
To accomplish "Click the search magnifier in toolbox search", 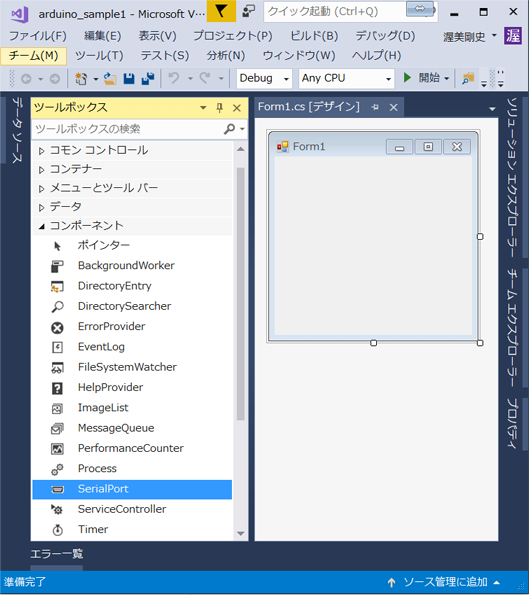I will click(229, 129).
